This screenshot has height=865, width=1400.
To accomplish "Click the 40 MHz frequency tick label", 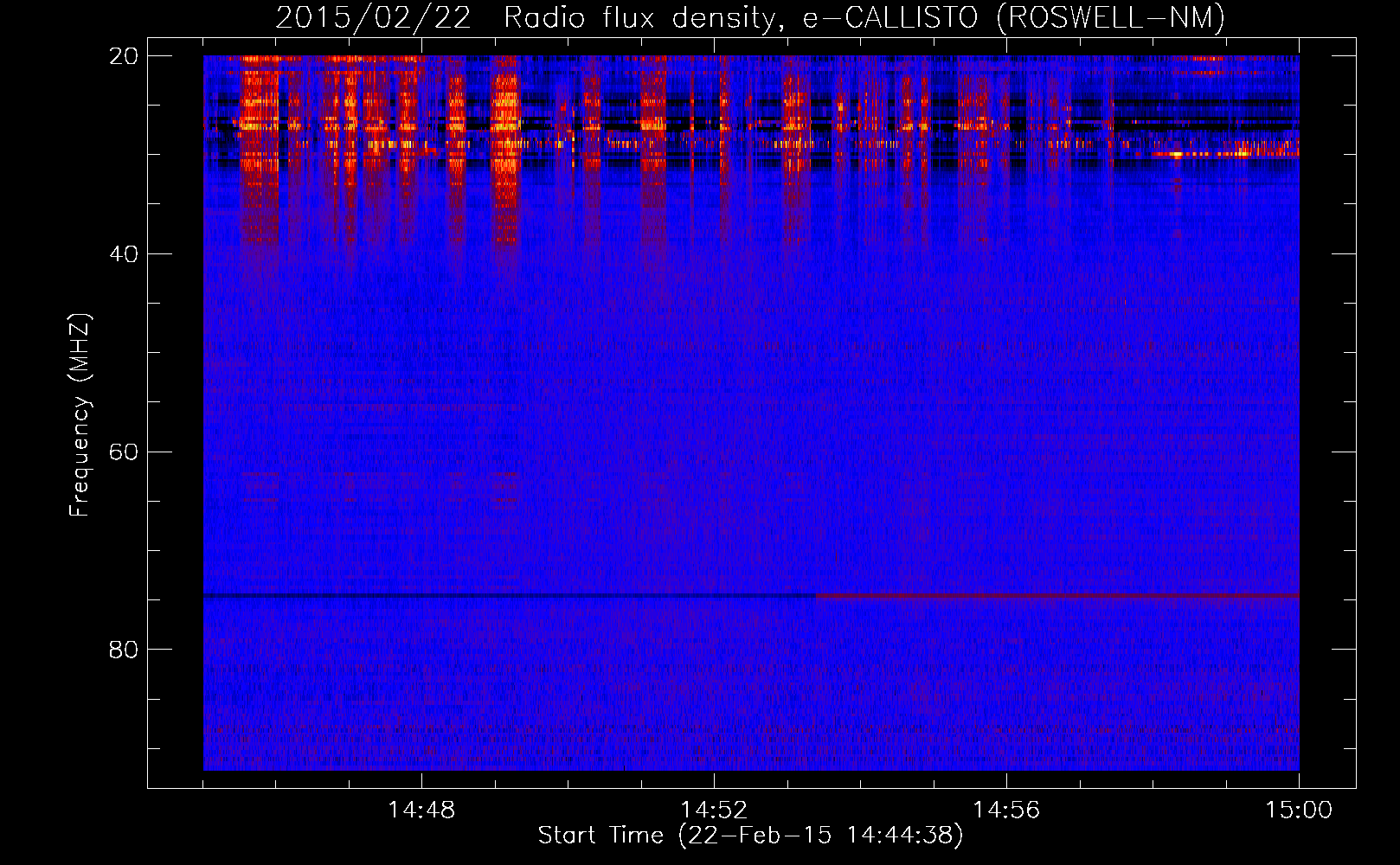I will pyautogui.click(x=124, y=254).
